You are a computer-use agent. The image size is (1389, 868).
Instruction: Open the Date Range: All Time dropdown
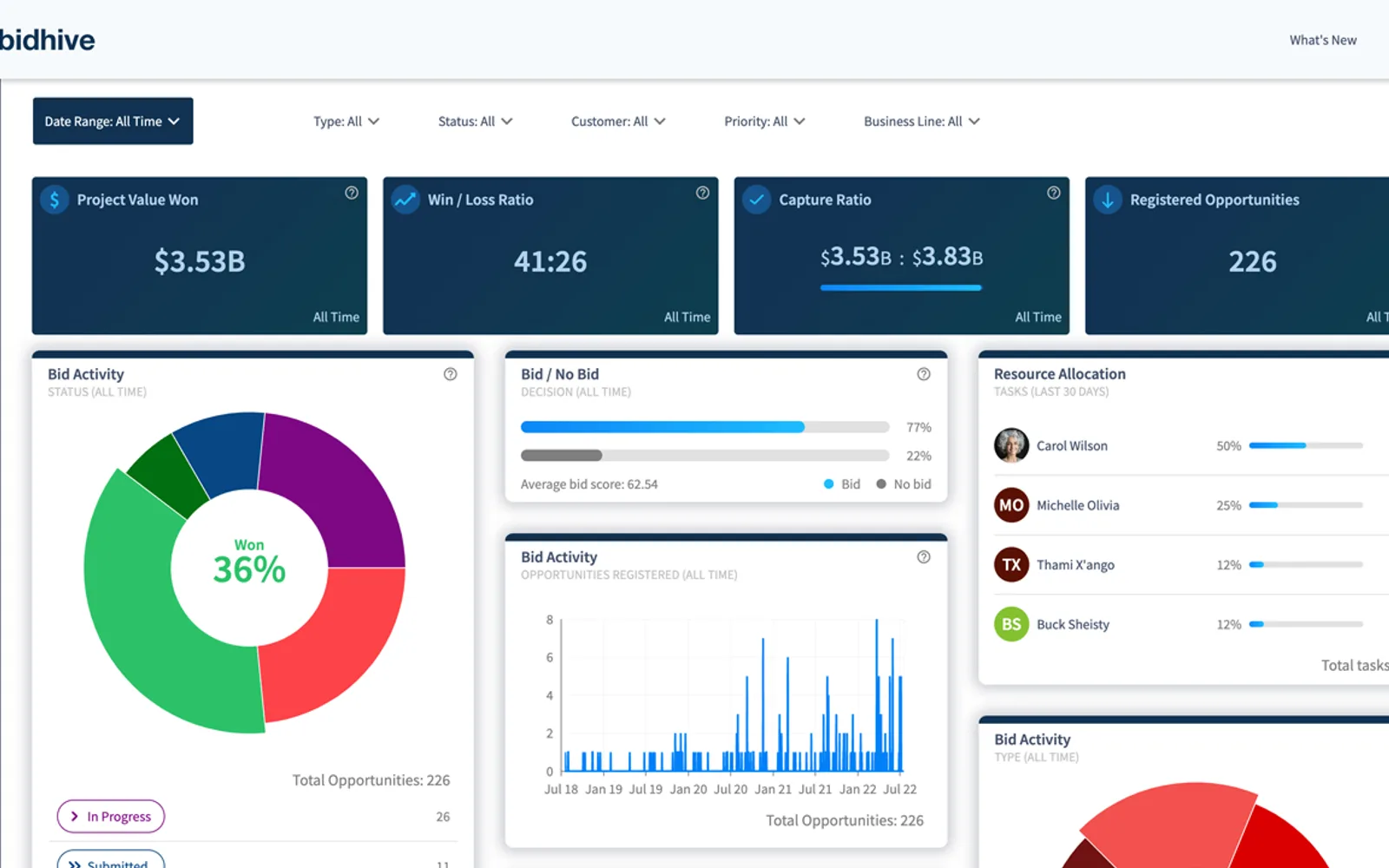click(x=113, y=121)
